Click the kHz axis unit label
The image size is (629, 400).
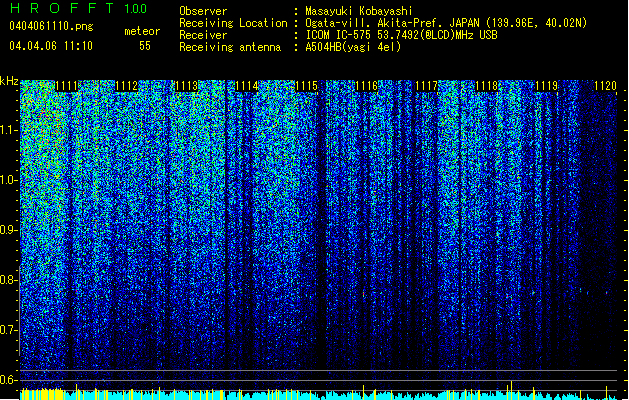coord(9,81)
